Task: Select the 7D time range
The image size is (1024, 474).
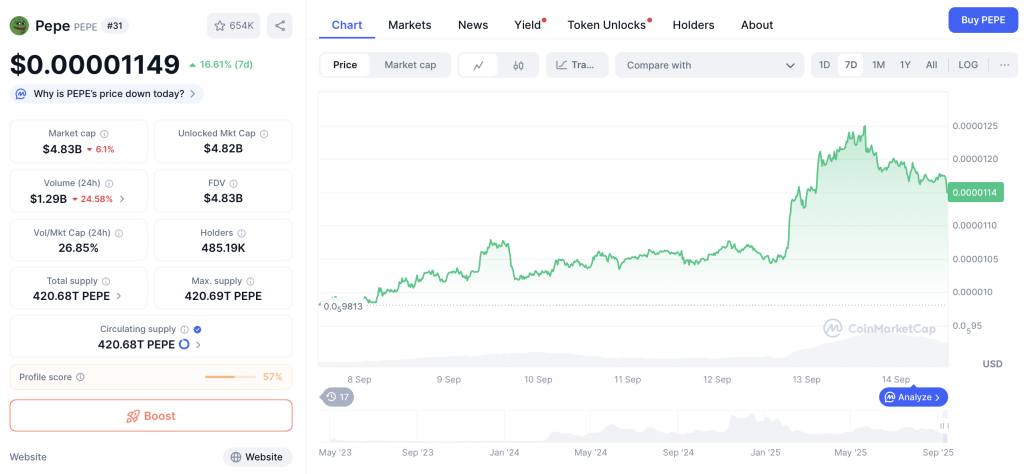Action: [850, 65]
